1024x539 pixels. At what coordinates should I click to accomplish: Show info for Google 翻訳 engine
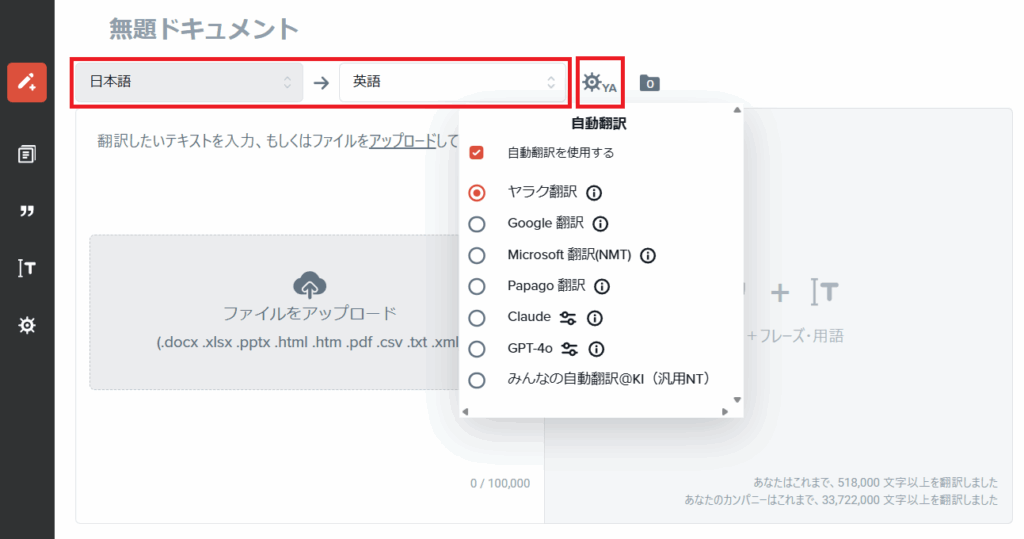click(600, 224)
